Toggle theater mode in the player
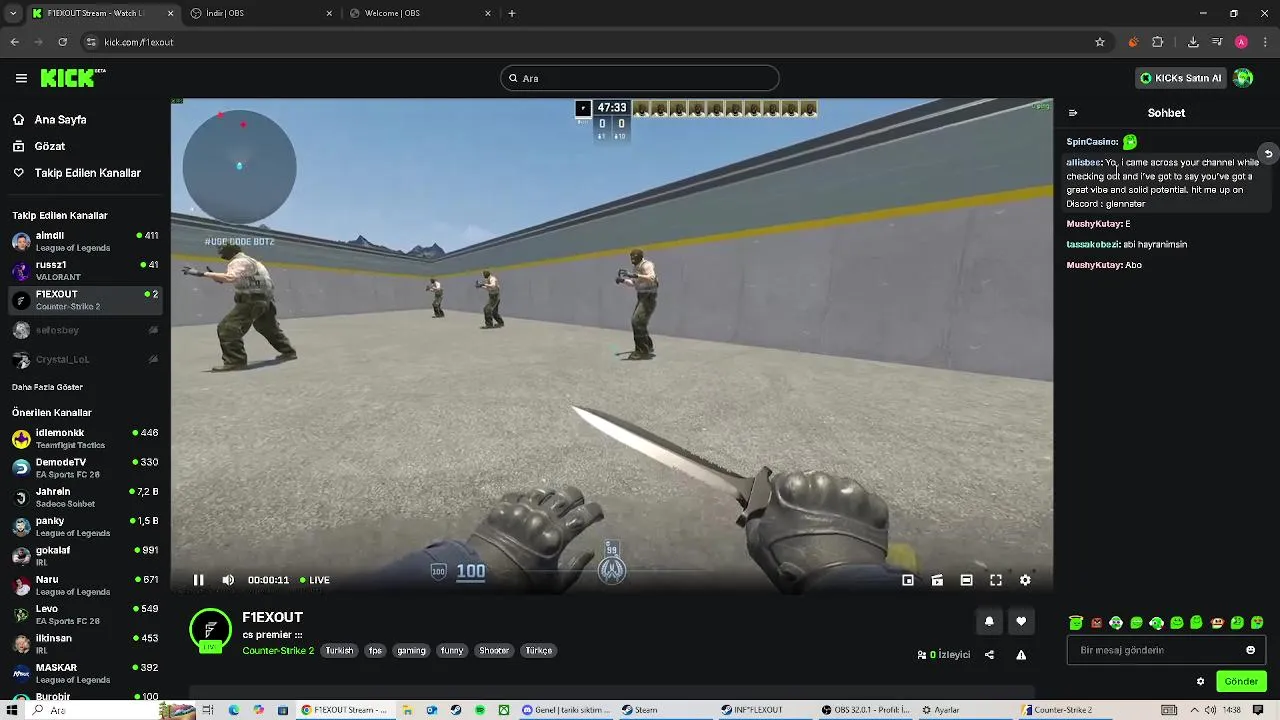The image size is (1280, 720). 966,580
